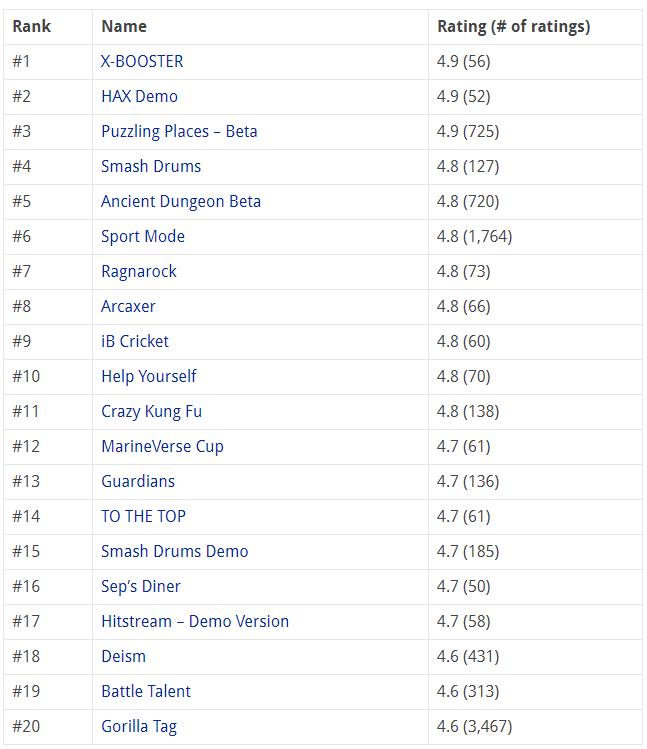
Task: Click MarineVerse Cup link
Action: coord(162,446)
